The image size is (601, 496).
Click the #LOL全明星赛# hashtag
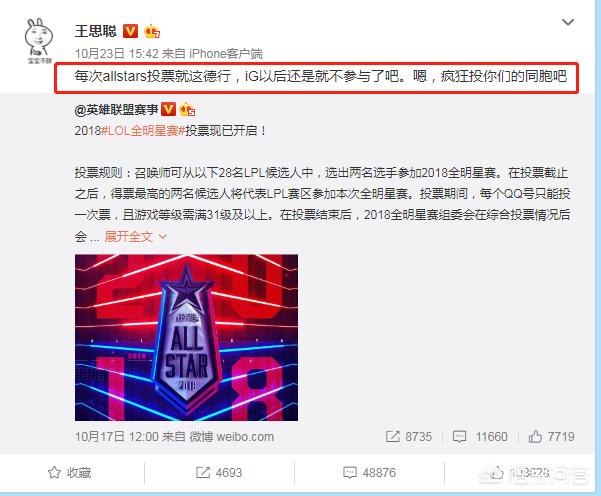click(x=143, y=131)
